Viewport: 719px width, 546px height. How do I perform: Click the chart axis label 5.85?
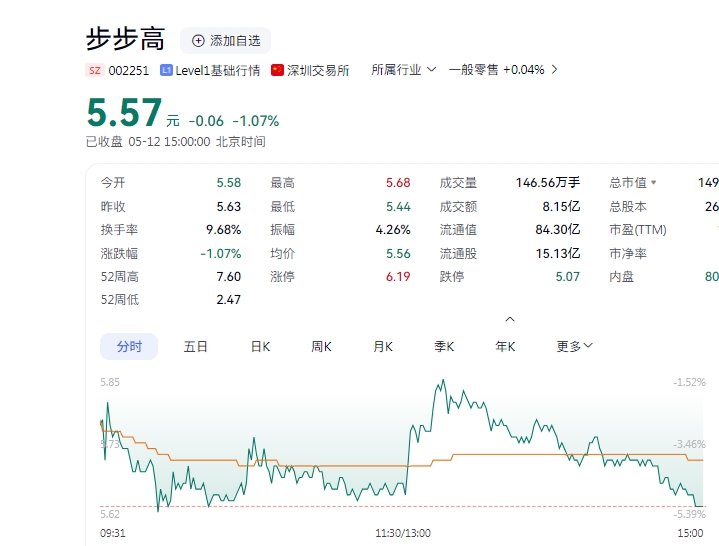[x=110, y=382]
